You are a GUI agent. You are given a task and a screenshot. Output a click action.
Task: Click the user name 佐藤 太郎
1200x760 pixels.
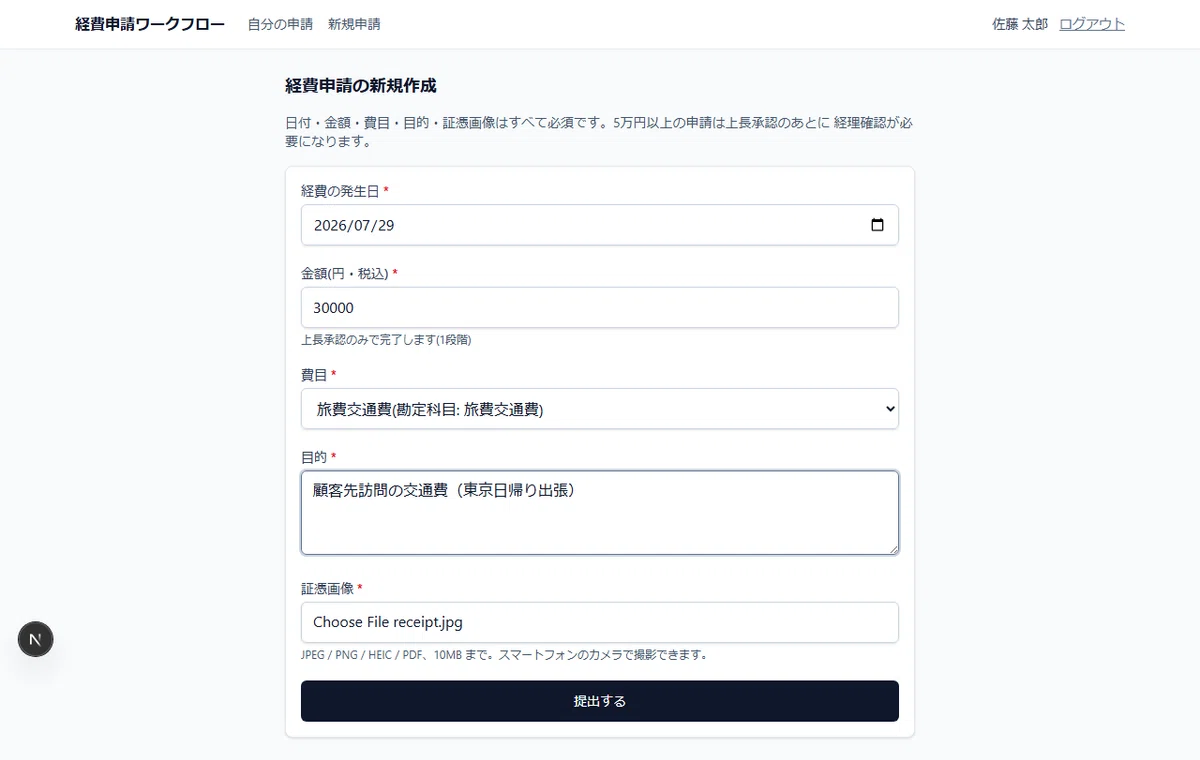coord(1020,24)
